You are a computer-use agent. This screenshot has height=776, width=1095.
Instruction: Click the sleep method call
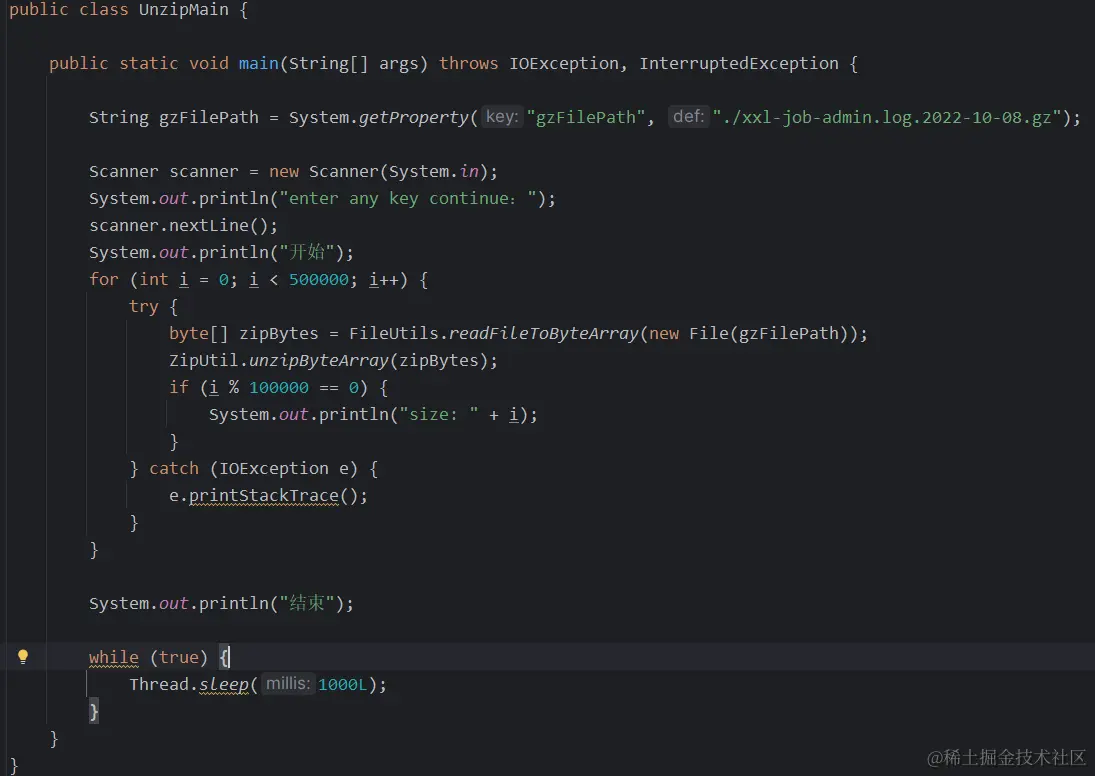point(223,685)
